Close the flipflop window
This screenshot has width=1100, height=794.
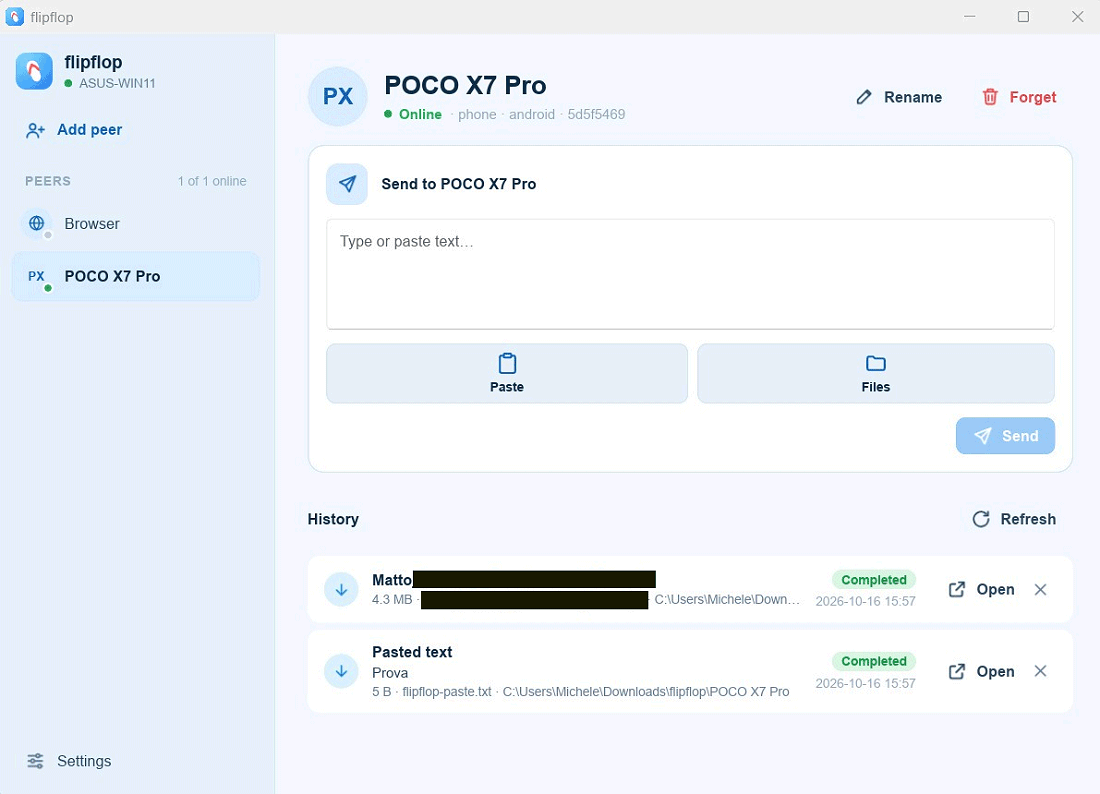coord(1078,17)
